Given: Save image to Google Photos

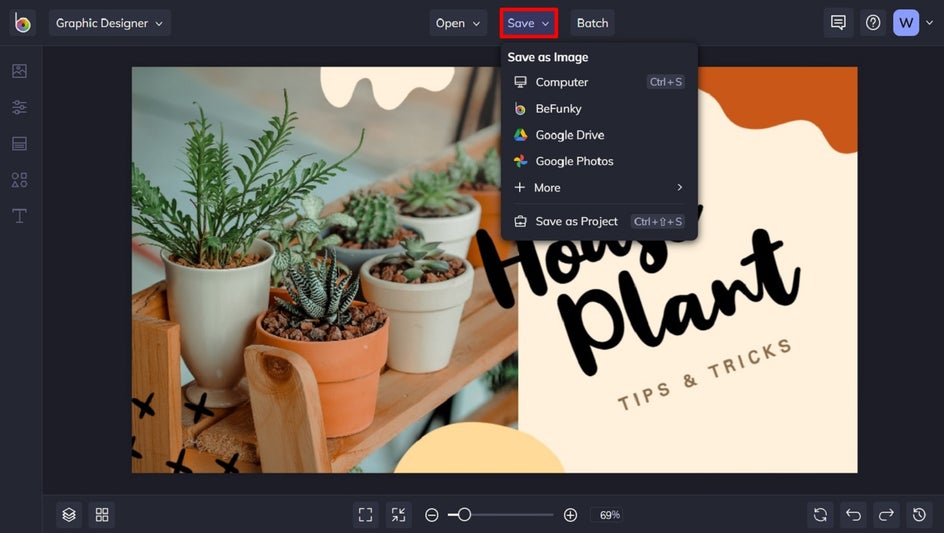Looking at the screenshot, I should tap(599, 161).
